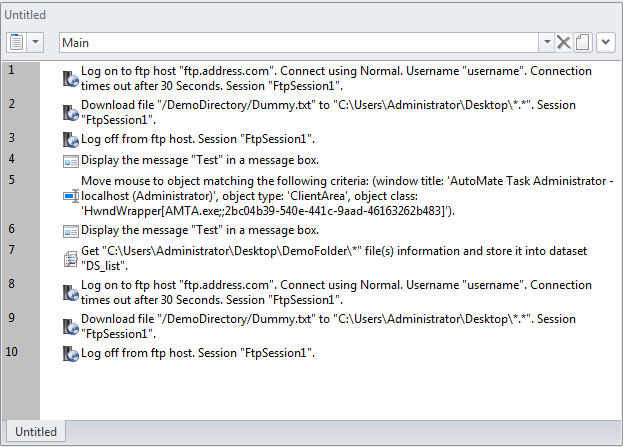Click the task list clipboard icon
The width and height of the screenshot is (623, 447).
pos(17,42)
